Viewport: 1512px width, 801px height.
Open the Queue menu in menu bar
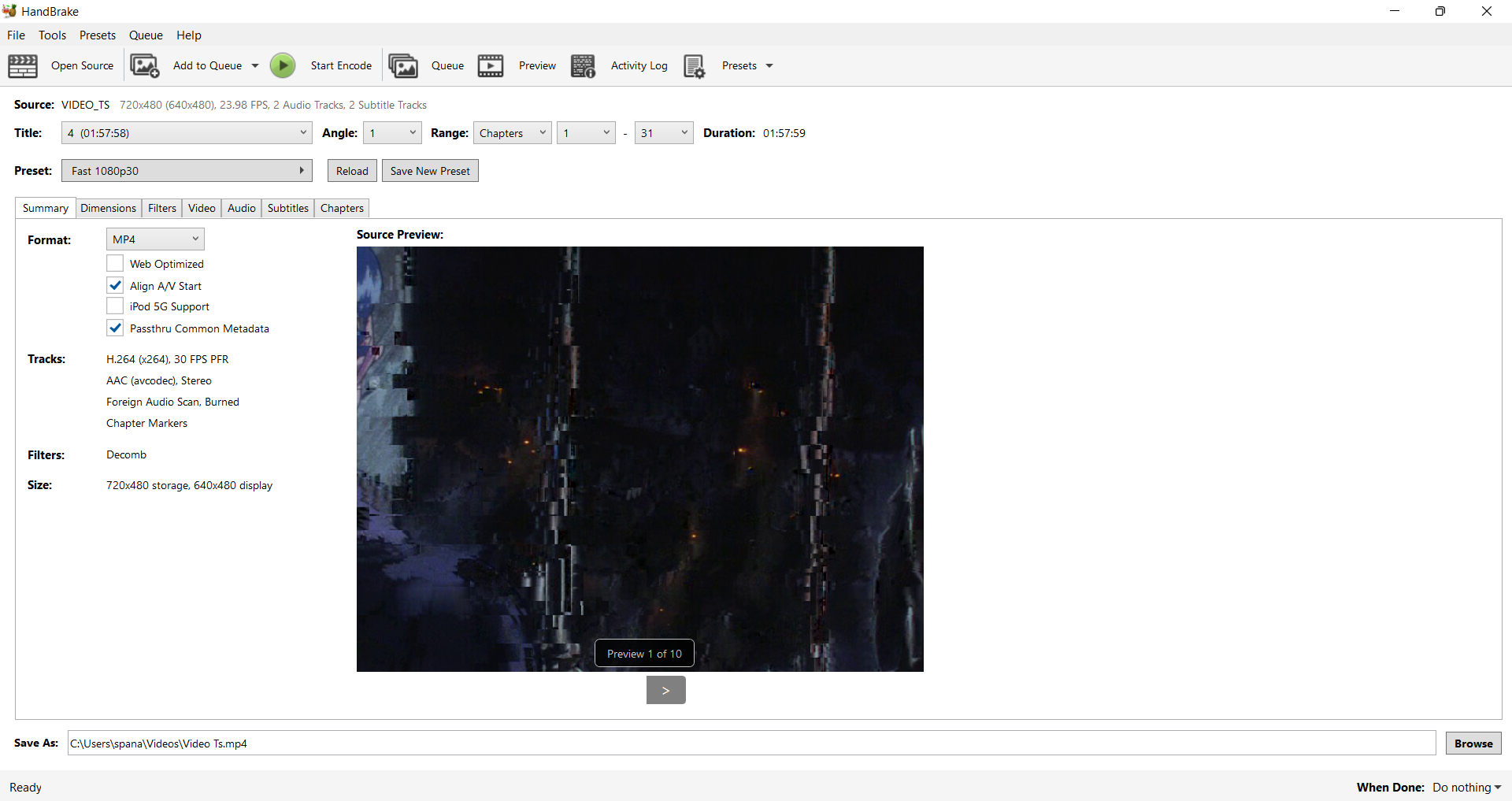pos(146,35)
